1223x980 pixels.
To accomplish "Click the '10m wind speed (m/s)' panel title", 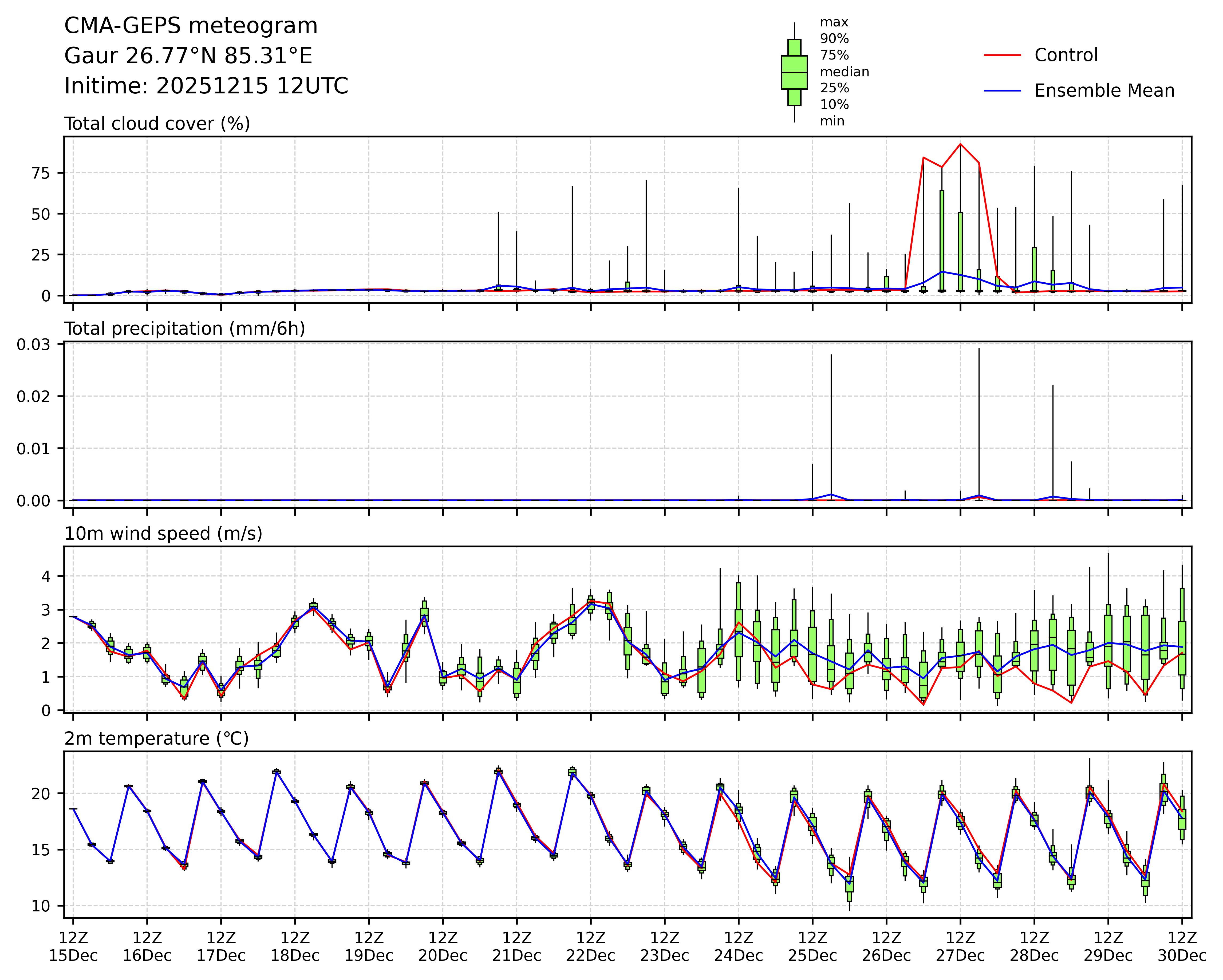I will [163, 534].
